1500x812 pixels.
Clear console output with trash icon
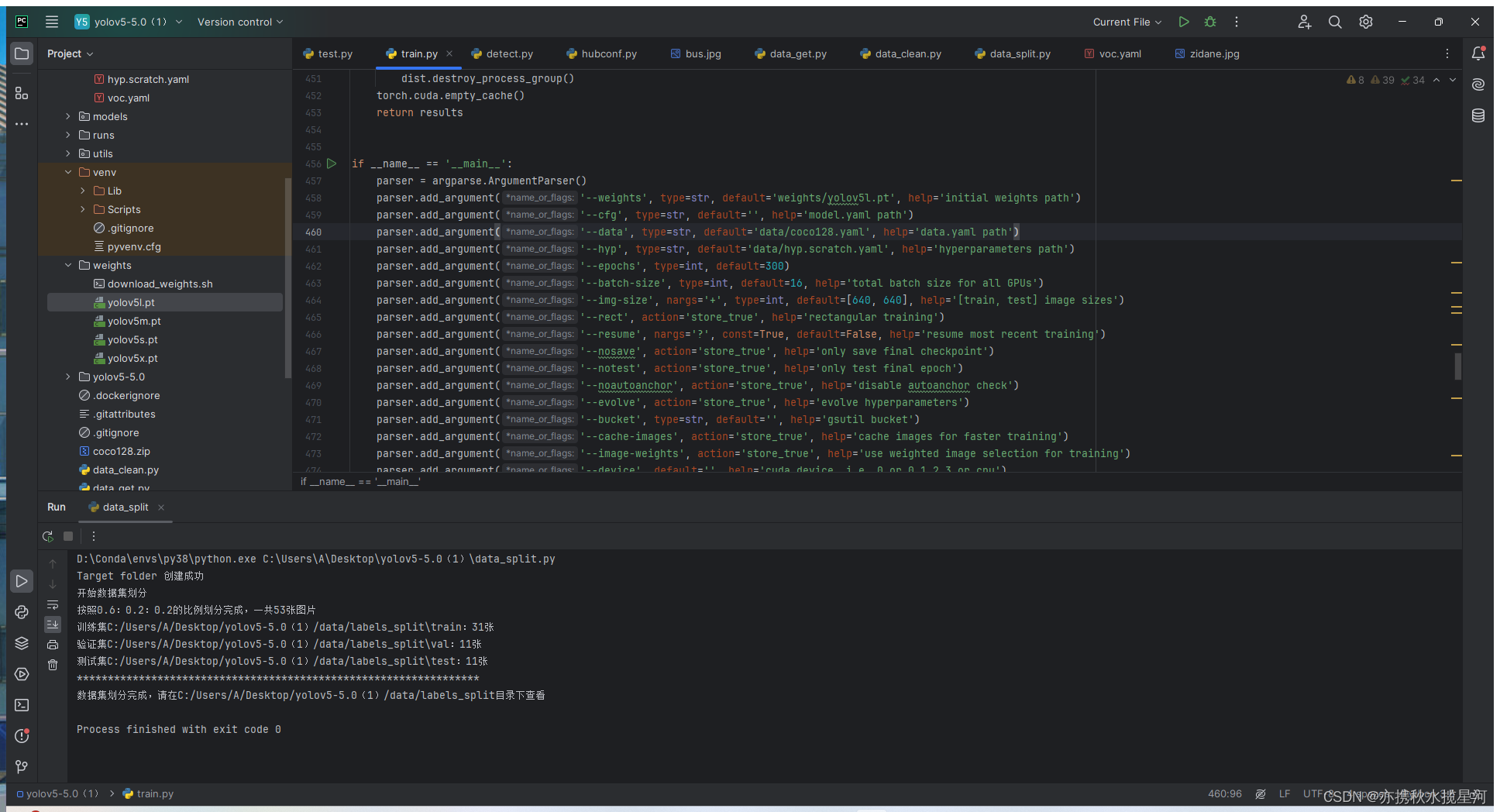tap(53, 665)
